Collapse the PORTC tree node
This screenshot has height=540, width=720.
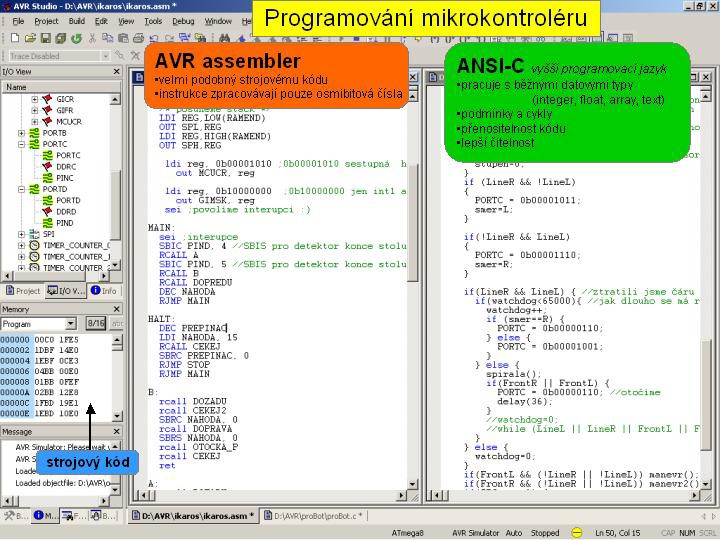(x=22, y=144)
